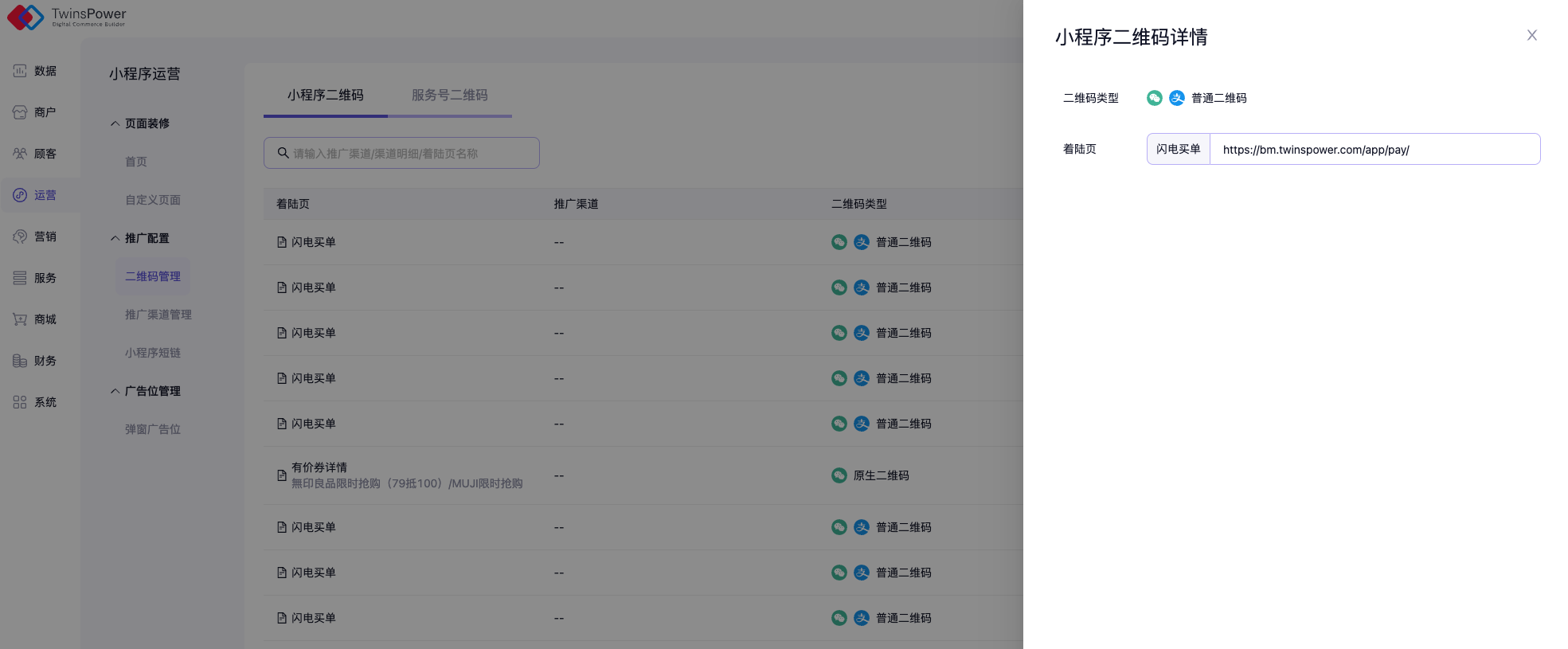Screen dimensions: 1568x649
Task: Select 营销 in the left sidebar
Action: coord(36,237)
